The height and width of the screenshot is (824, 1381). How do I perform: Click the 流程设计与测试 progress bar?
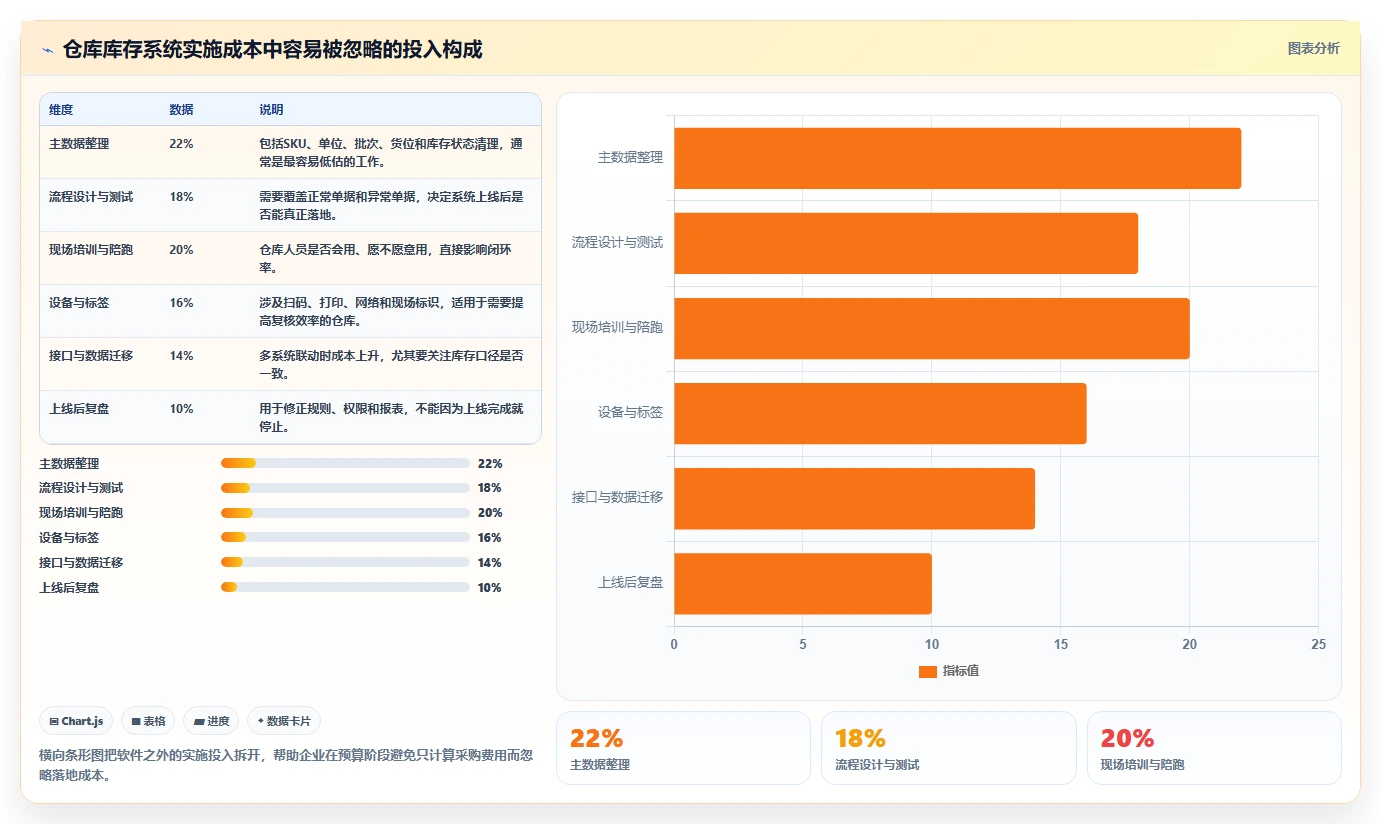[x=345, y=488]
